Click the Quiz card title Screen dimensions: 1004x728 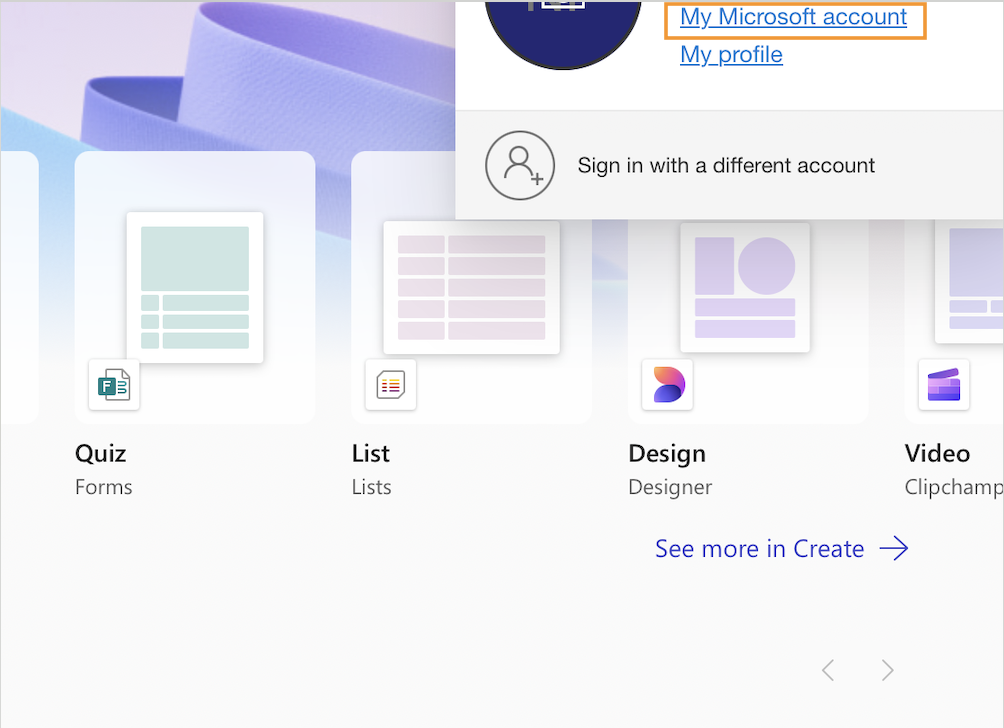[101, 453]
